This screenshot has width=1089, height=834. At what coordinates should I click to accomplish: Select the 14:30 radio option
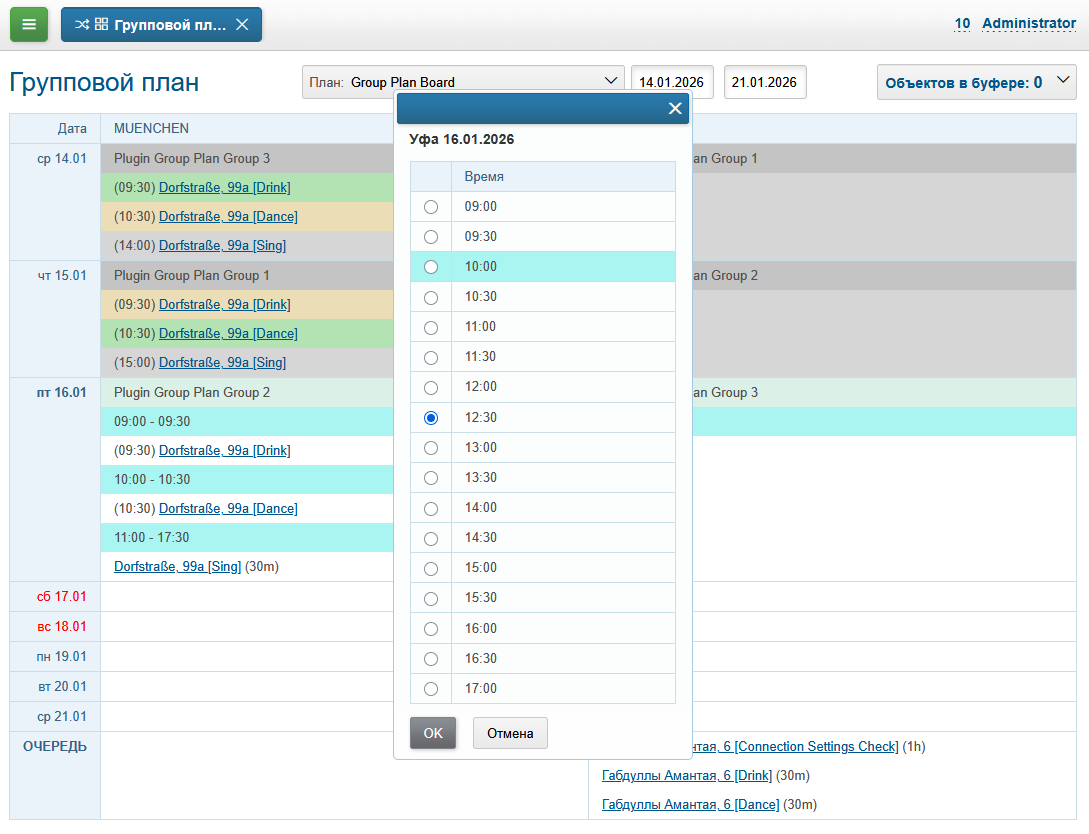pos(431,538)
